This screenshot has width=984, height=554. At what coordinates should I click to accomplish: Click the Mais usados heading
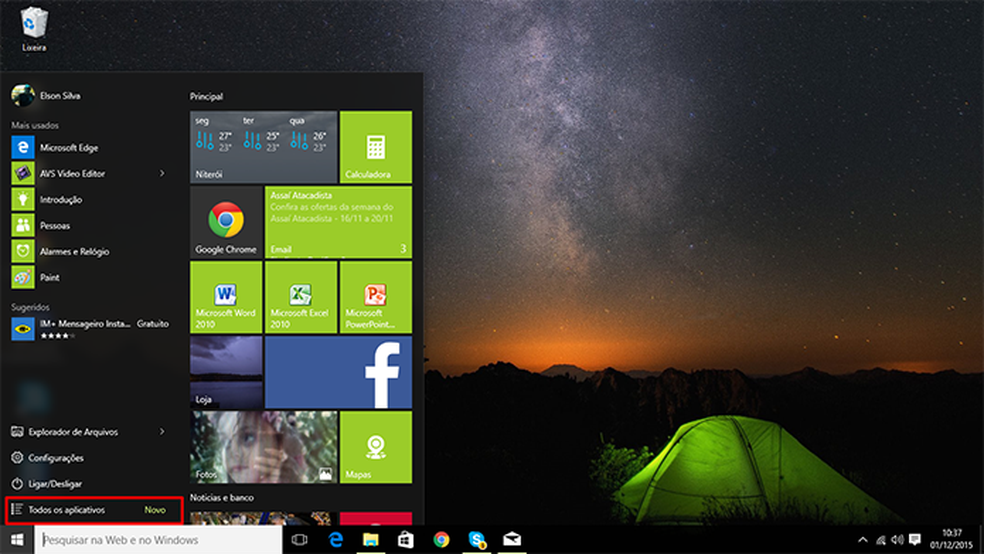35,125
